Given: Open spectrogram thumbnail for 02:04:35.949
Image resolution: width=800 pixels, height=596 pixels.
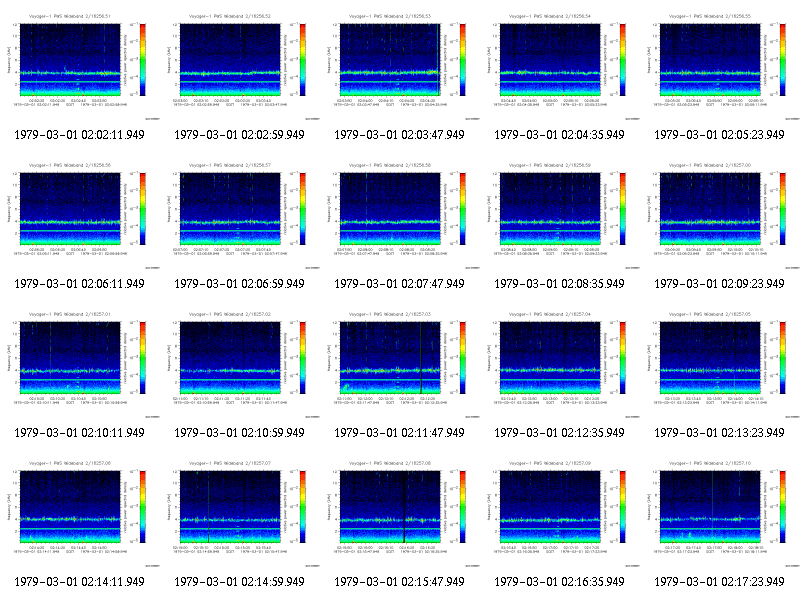Looking at the screenshot, I should point(560,66).
